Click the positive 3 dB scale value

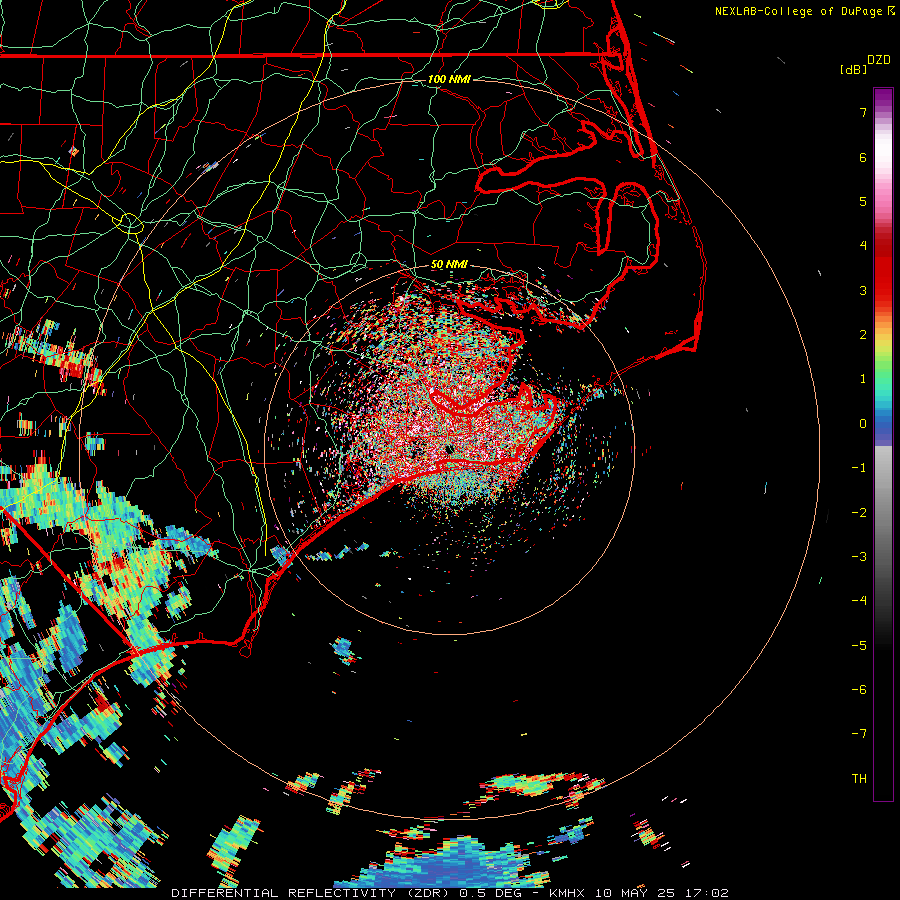(x=863, y=290)
